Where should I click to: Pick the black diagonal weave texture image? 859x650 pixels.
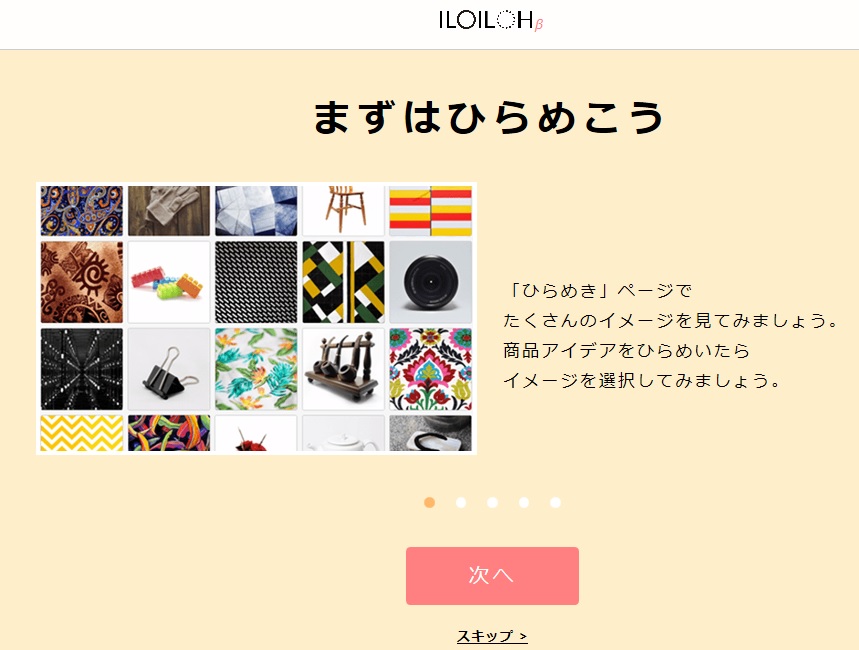[256, 282]
